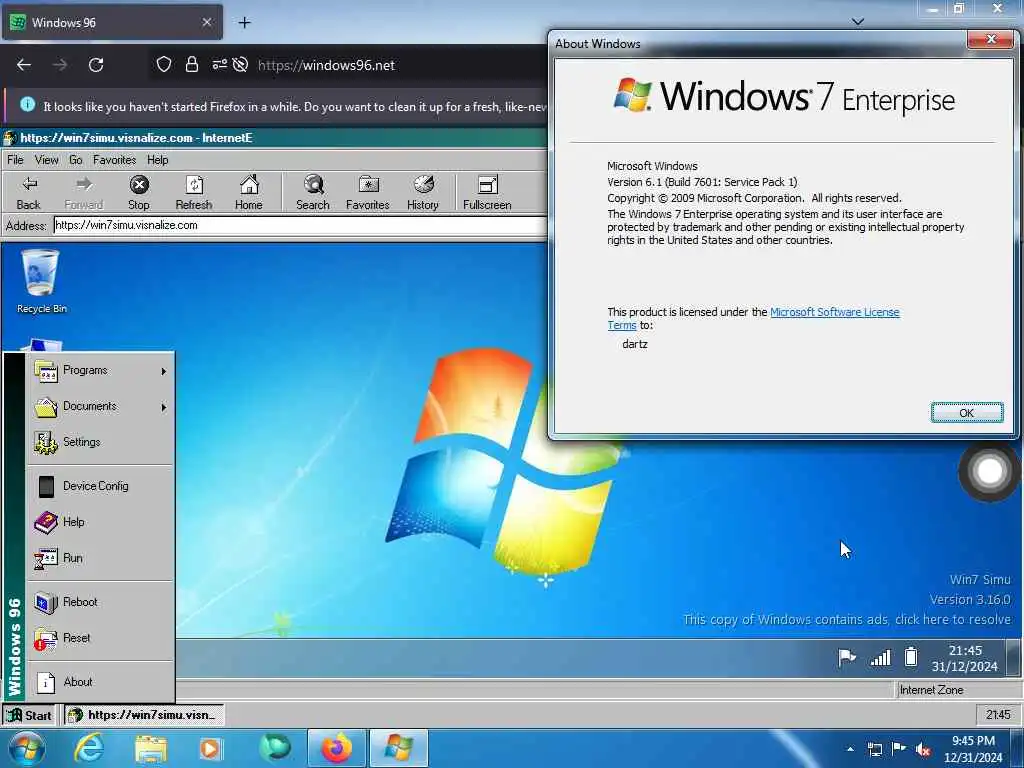Follow the Terms link in About Windows
Screen dimensions: 1024x768
click(622, 325)
